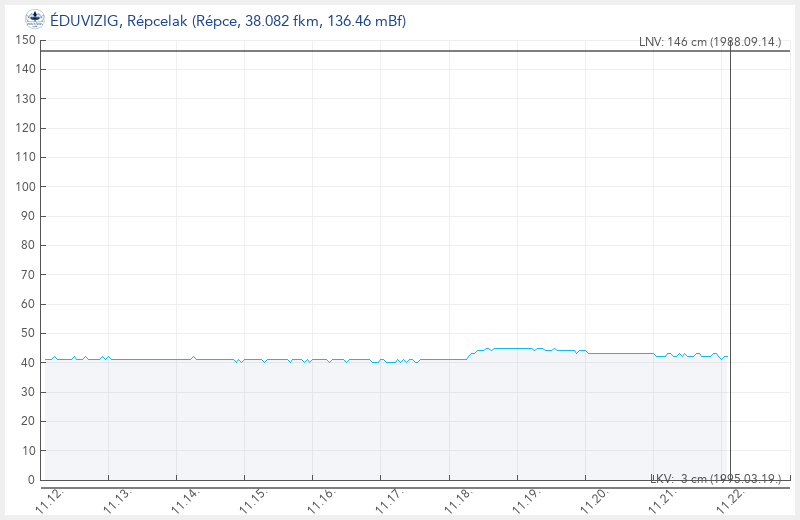Image resolution: width=800 pixels, height=520 pixels.
Task: Click the LNV 146 cm record label
Action: click(x=710, y=42)
